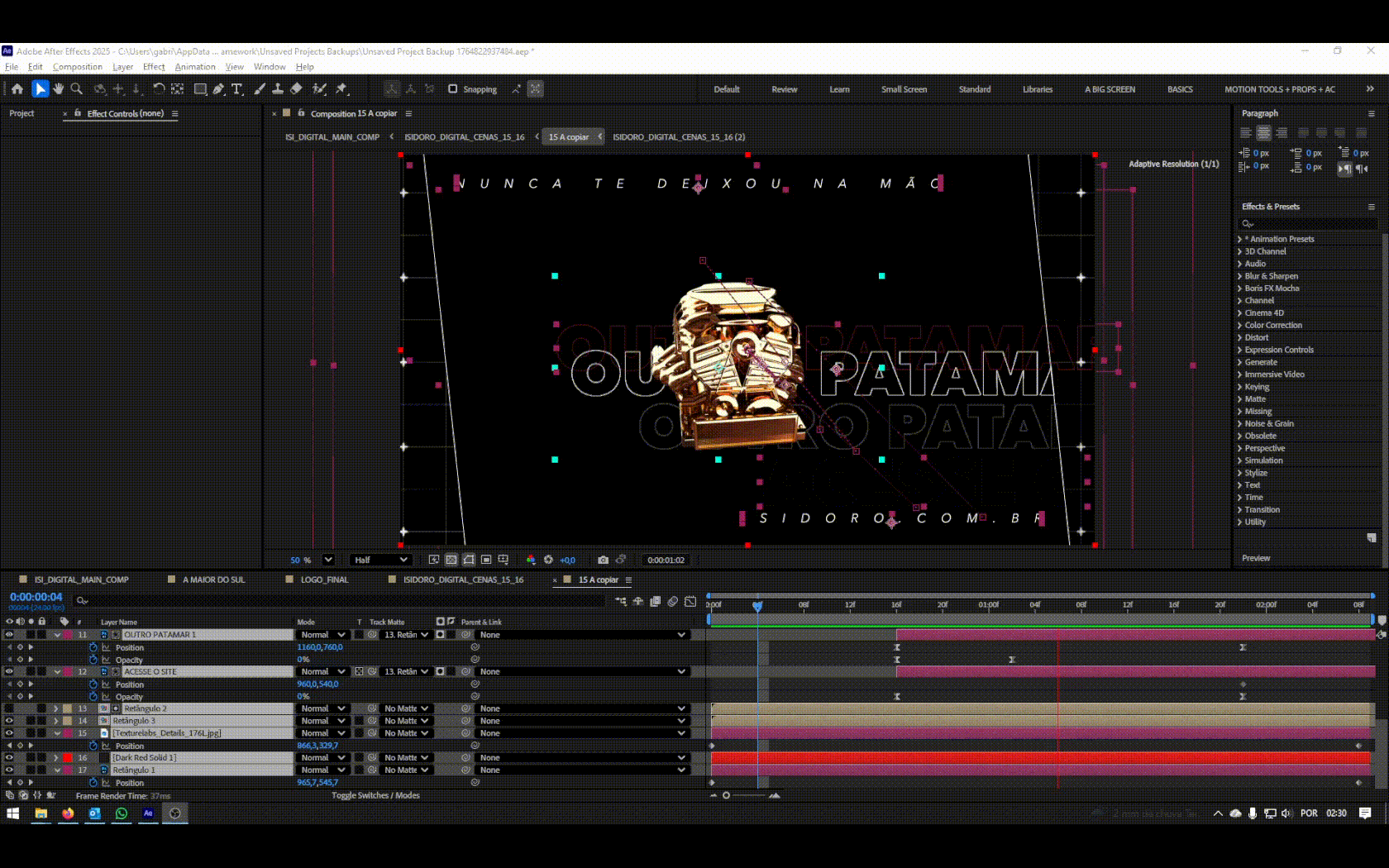Click the Opacity stopwatch of ACESSE O SITE
This screenshot has width=1389, height=868.
(x=93, y=696)
